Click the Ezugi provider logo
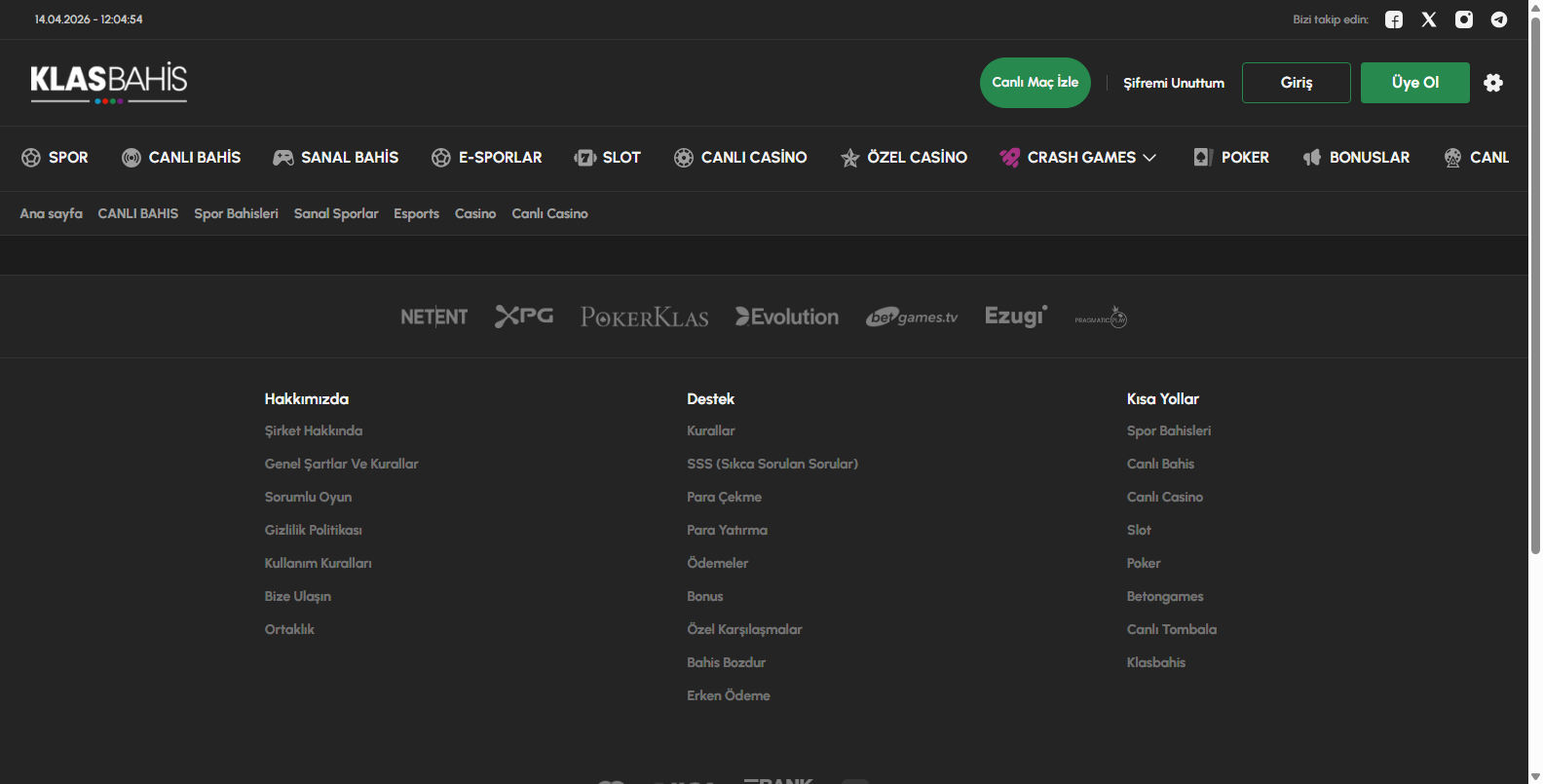Image resolution: width=1543 pixels, height=784 pixels. click(1015, 317)
